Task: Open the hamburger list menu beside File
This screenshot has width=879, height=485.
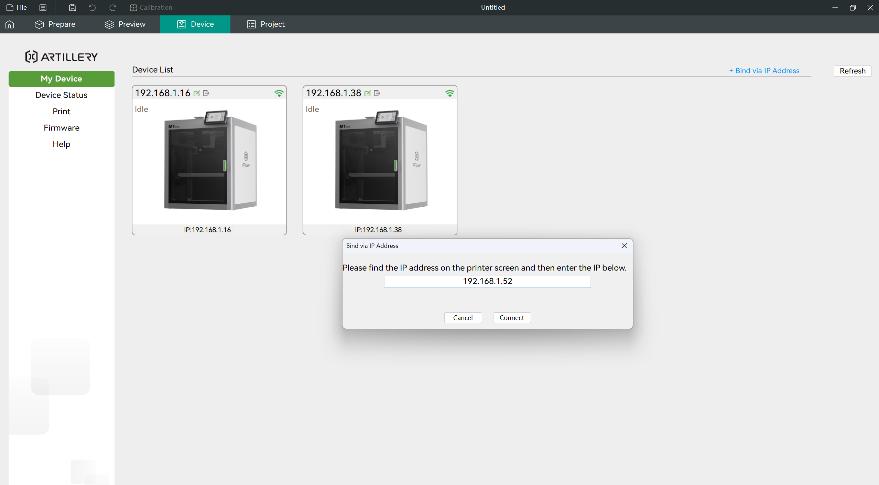Action: pyautogui.click(x=43, y=7)
